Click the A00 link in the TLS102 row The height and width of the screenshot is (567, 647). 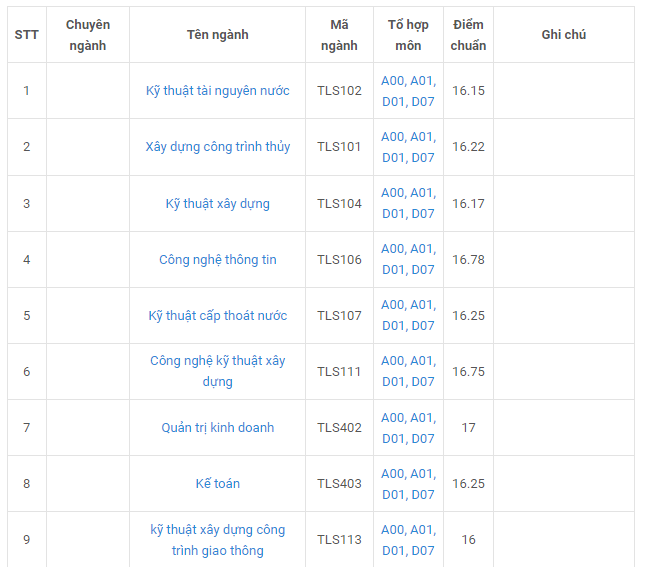click(393, 80)
